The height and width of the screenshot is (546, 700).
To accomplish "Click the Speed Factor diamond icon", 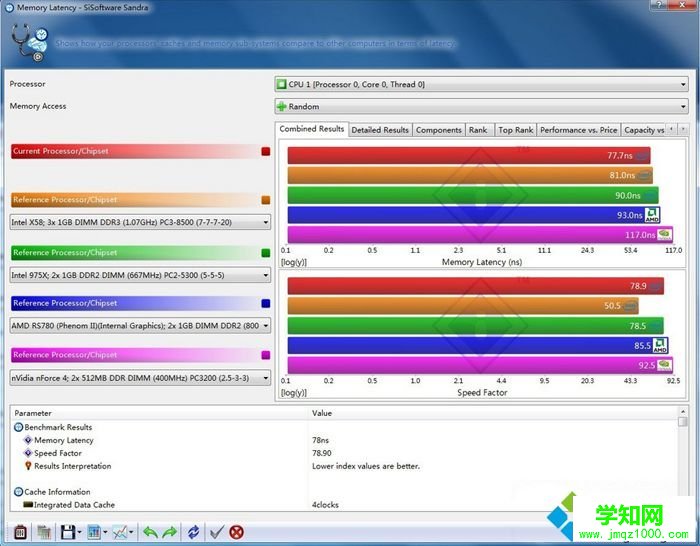I will (28, 453).
